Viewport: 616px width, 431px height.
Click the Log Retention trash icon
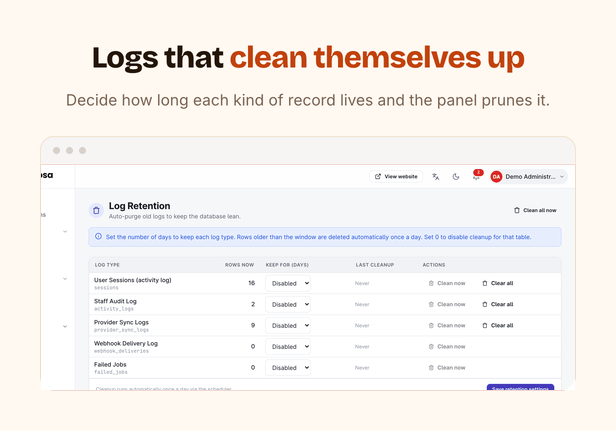point(96,211)
